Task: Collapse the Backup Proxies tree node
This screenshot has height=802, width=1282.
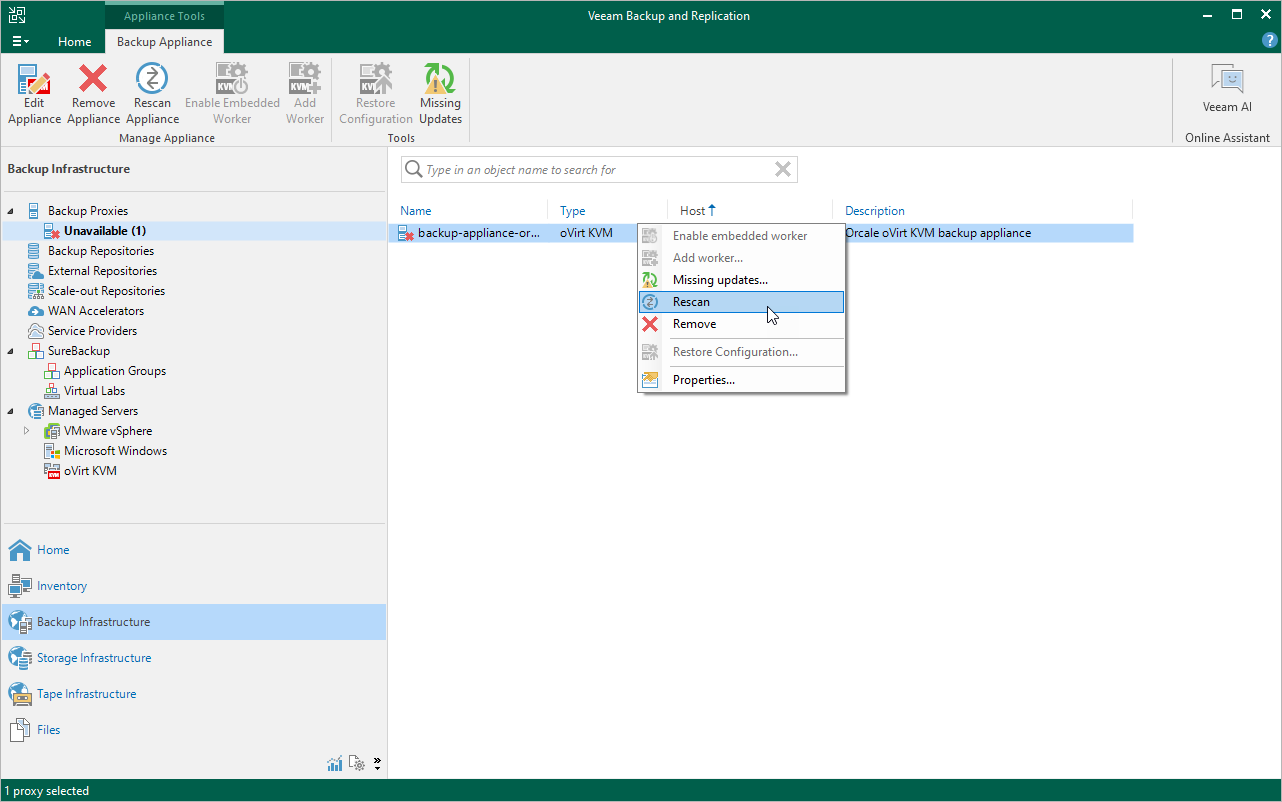Action: 11,211
